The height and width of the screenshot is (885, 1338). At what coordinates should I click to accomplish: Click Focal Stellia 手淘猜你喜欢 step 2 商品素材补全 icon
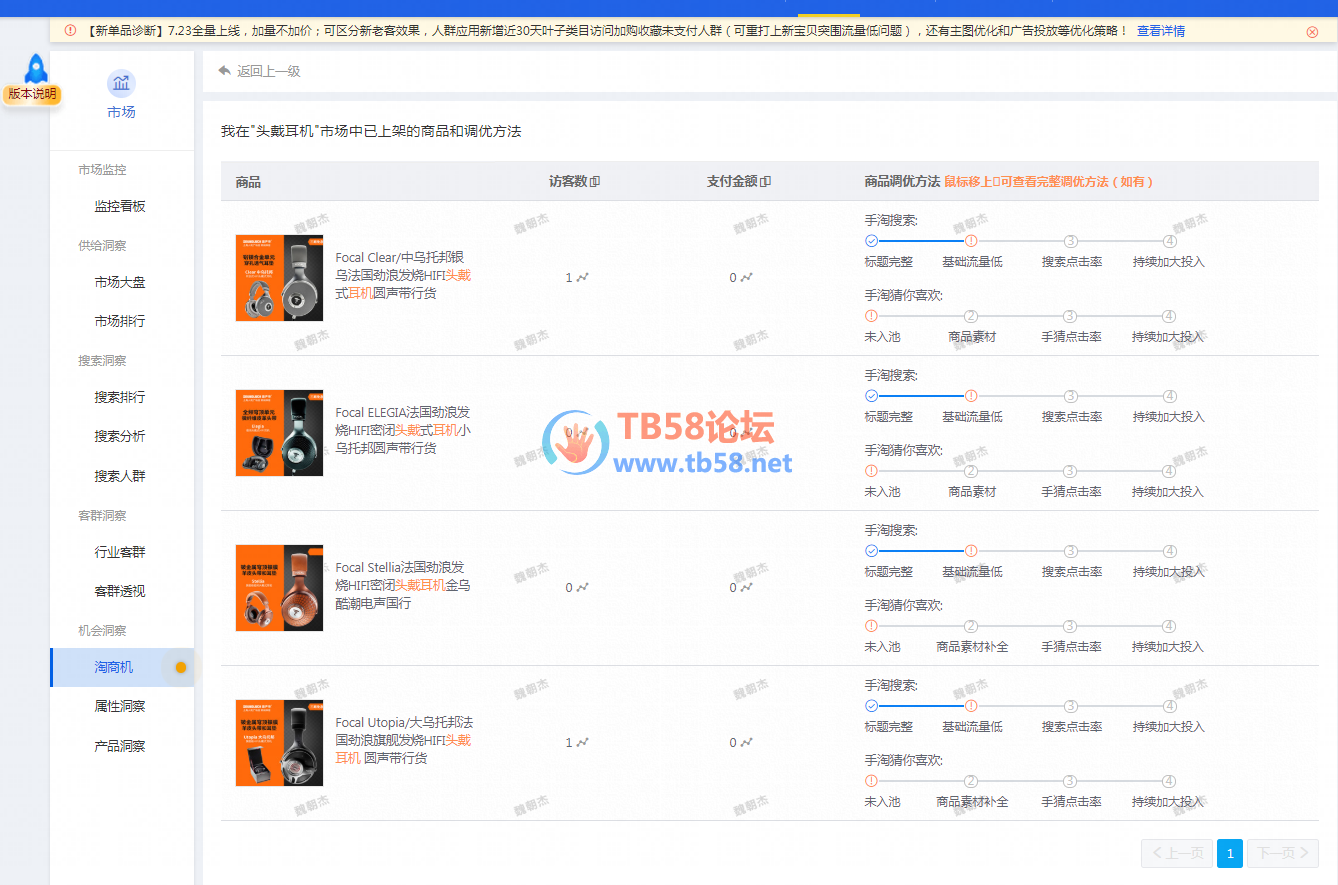click(971, 626)
